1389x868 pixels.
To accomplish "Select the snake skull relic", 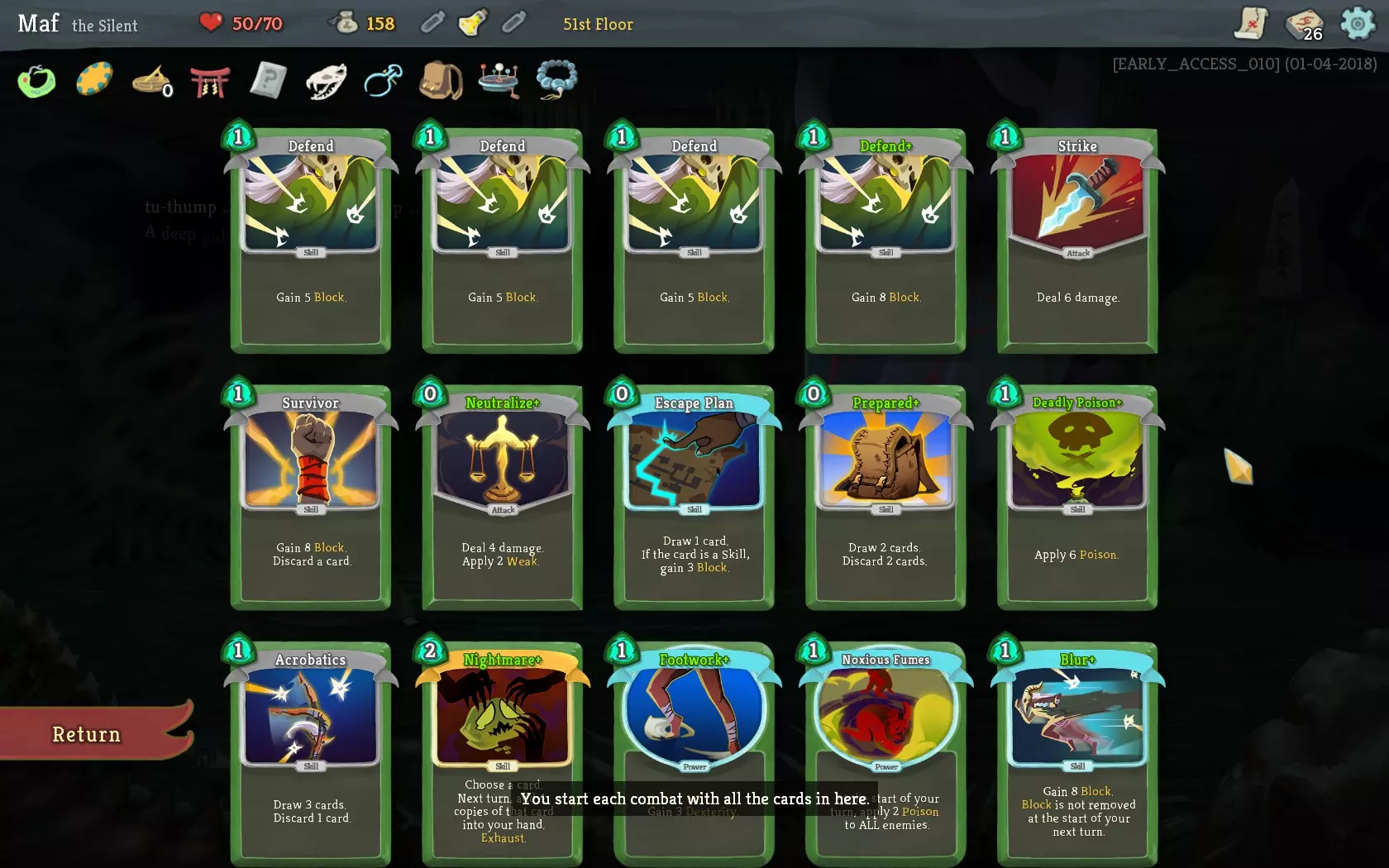I will click(326, 81).
